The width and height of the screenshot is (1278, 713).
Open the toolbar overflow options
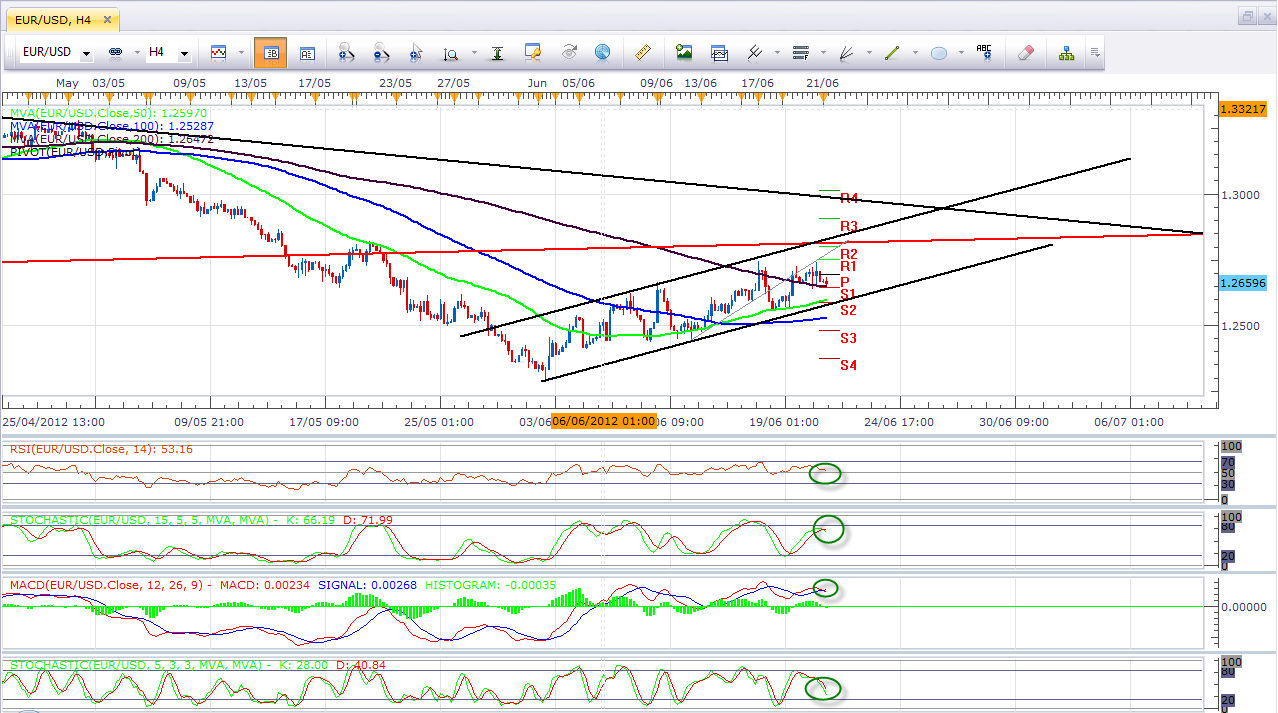click(x=1096, y=53)
